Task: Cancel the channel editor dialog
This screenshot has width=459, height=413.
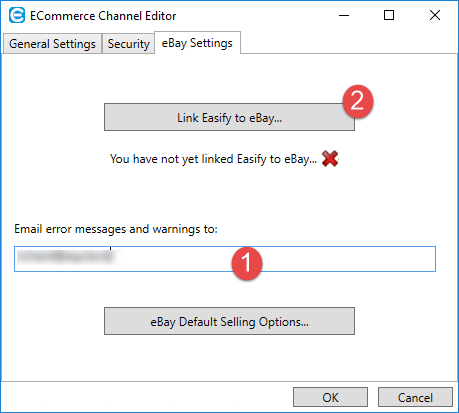Action: tap(415, 397)
